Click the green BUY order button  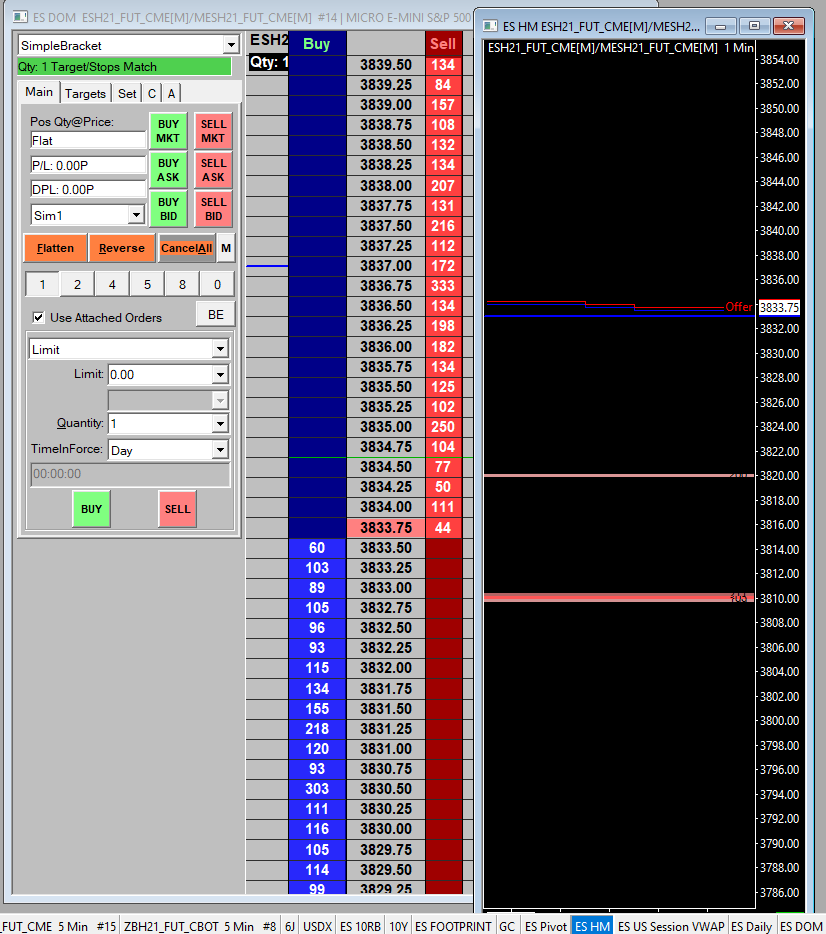(91, 509)
